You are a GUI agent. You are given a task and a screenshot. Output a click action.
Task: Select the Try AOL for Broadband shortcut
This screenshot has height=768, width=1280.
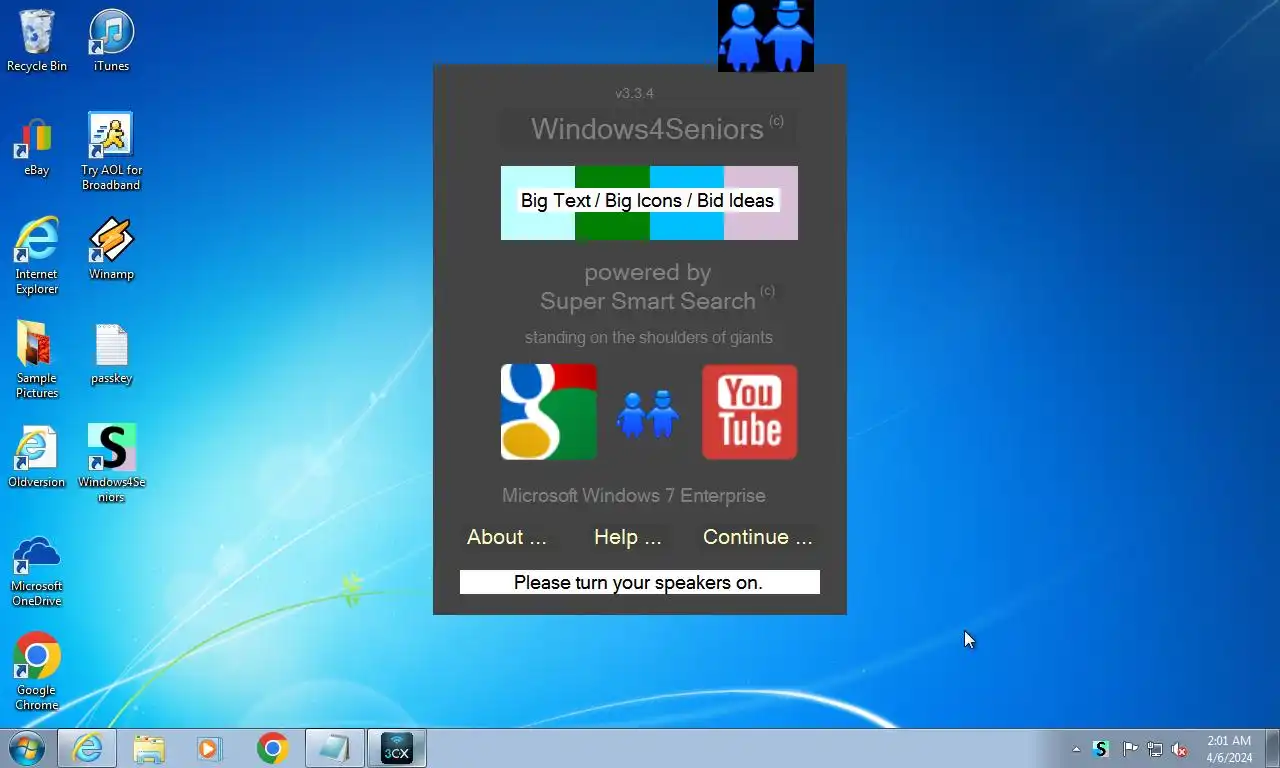click(111, 151)
